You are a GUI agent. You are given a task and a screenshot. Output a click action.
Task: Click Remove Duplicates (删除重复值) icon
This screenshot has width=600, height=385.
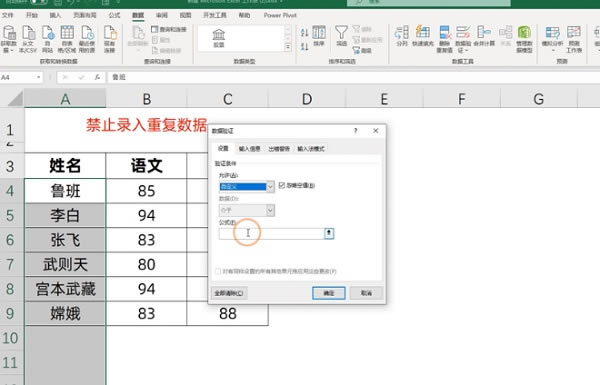445,39
